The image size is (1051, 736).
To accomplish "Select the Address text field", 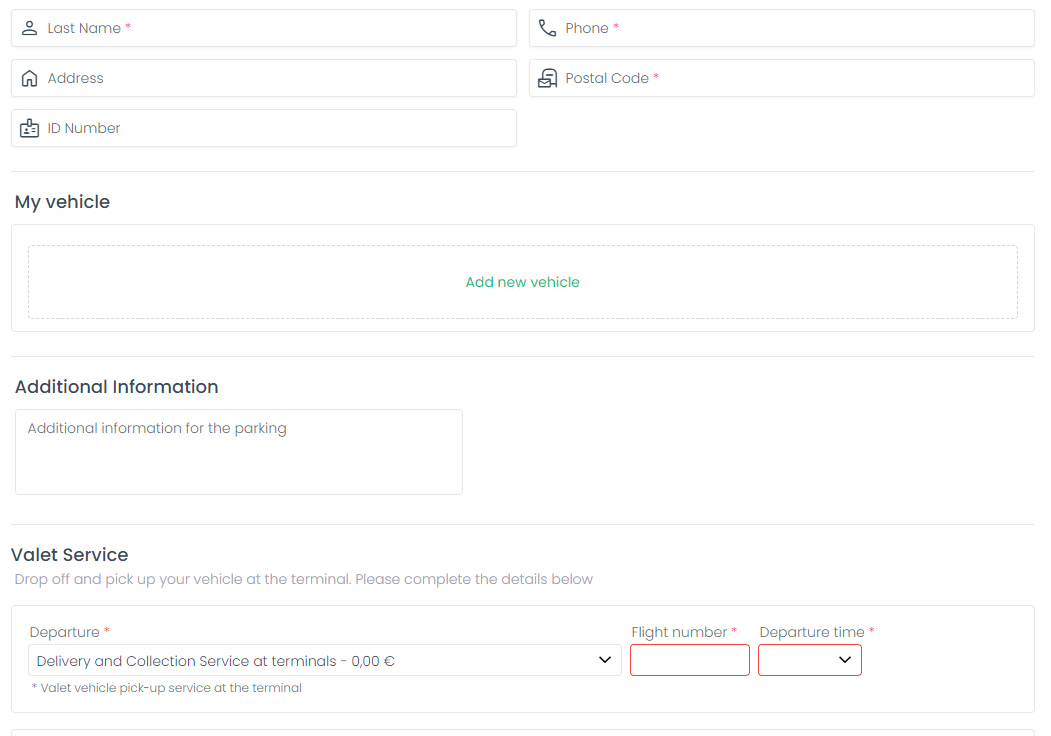I will (x=300, y=78).
